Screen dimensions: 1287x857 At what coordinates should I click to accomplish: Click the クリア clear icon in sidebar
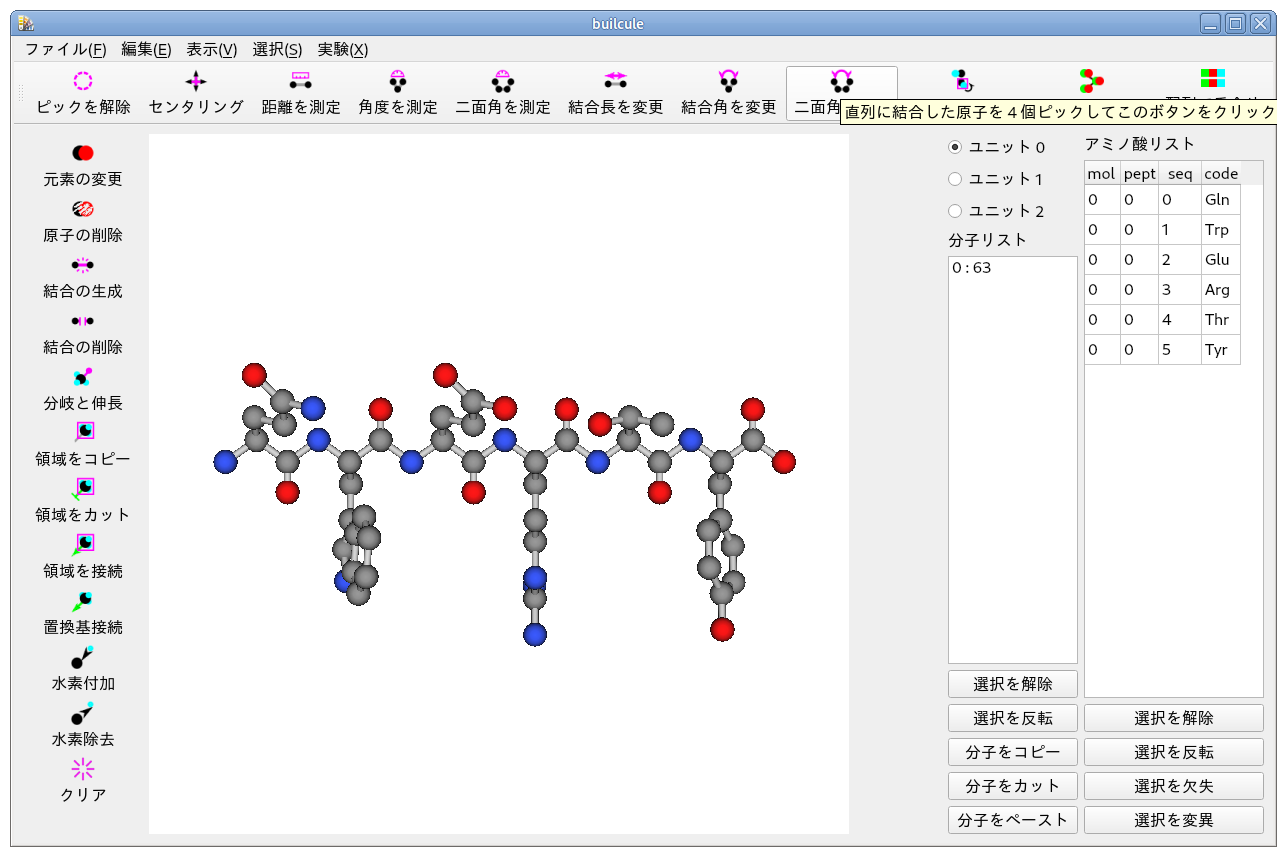pyautogui.click(x=83, y=769)
